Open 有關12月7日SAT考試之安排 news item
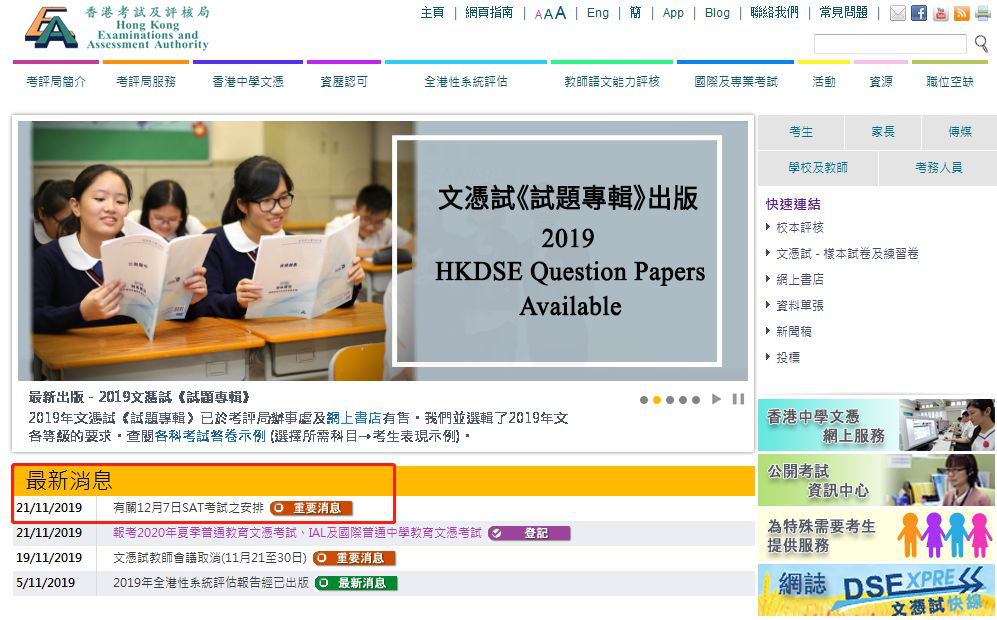997x620 pixels. 188,508
